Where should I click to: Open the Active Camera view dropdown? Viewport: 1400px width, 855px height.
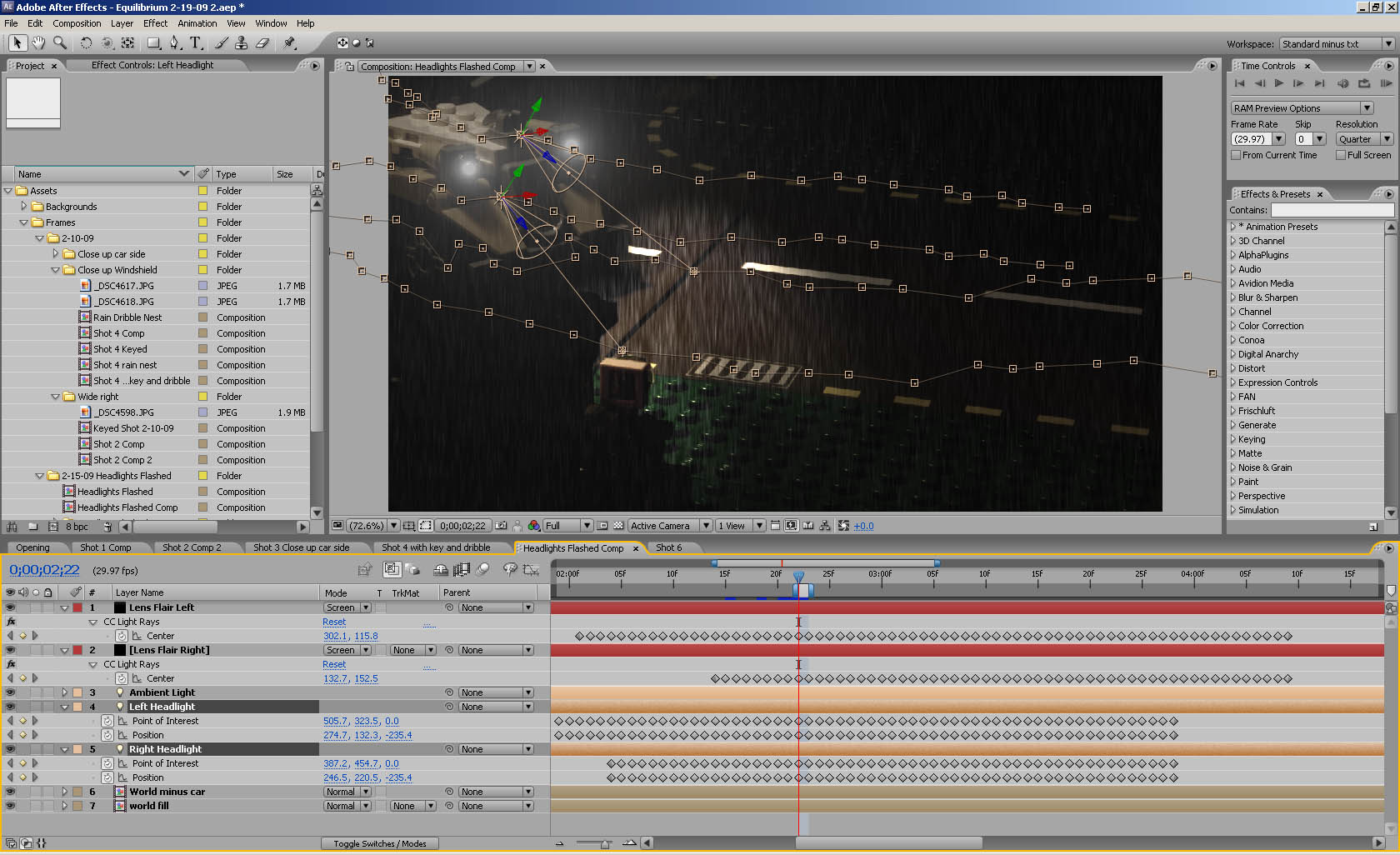click(670, 526)
